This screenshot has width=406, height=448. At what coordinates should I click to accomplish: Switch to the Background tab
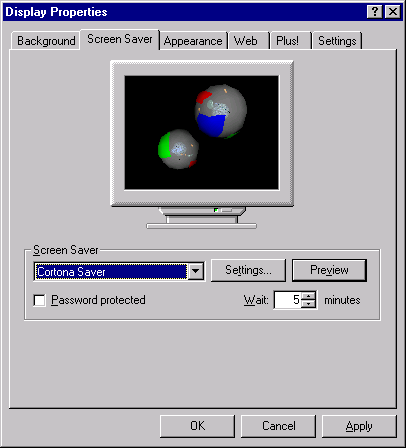coord(46,41)
